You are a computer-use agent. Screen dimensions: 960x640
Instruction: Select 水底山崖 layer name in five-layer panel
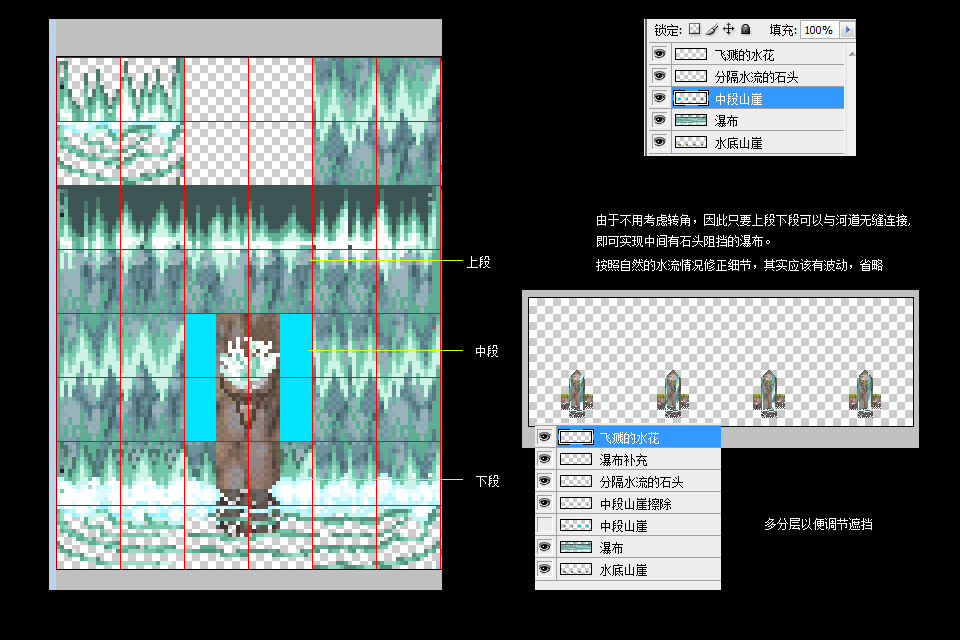[x=738, y=143]
